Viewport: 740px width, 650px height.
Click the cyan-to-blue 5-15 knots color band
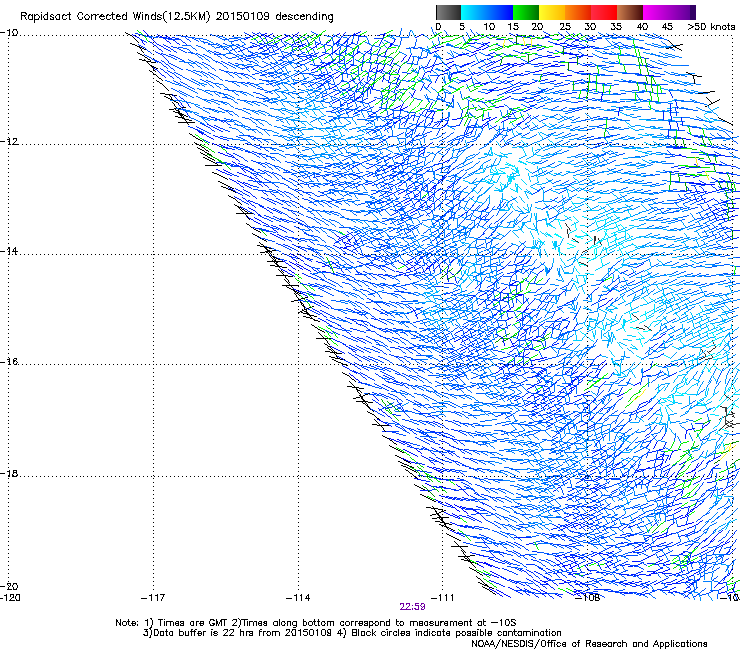[487, 12]
